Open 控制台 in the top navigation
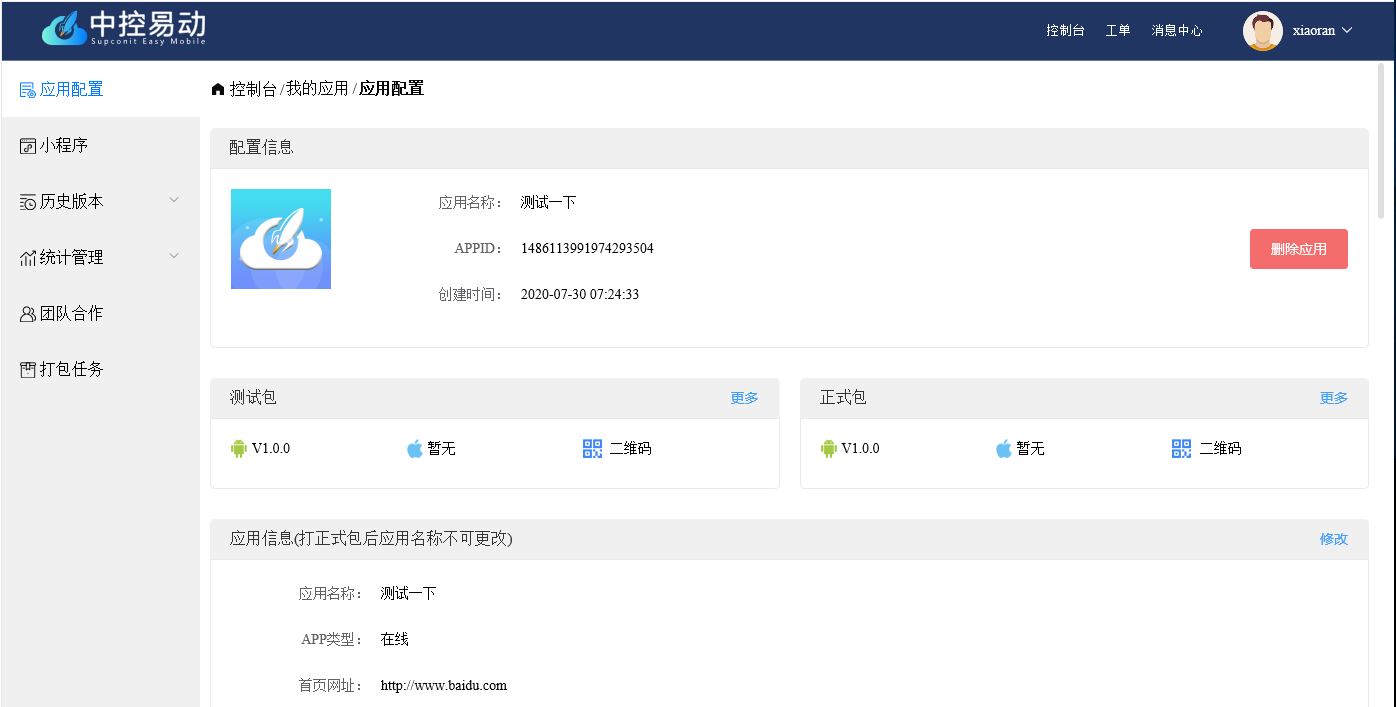Image resolution: width=1396 pixels, height=707 pixels. pos(1065,31)
